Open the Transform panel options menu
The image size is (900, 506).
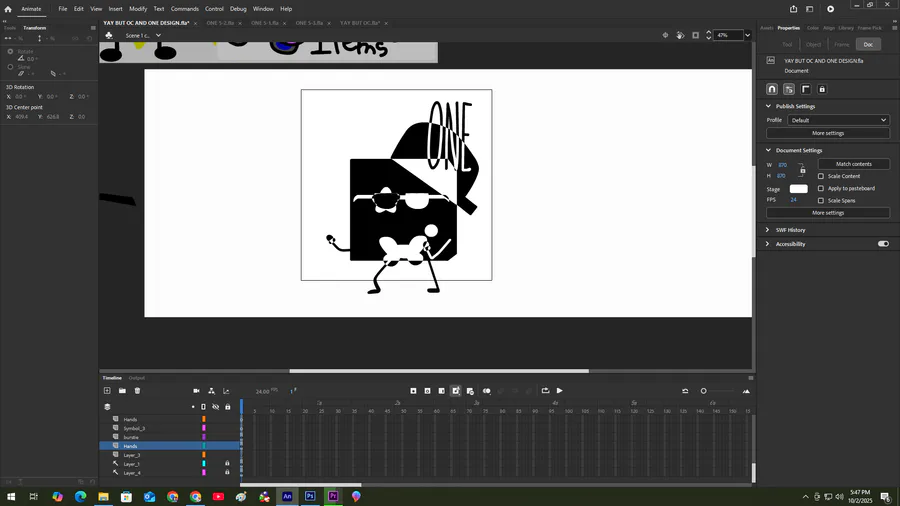point(93,28)
